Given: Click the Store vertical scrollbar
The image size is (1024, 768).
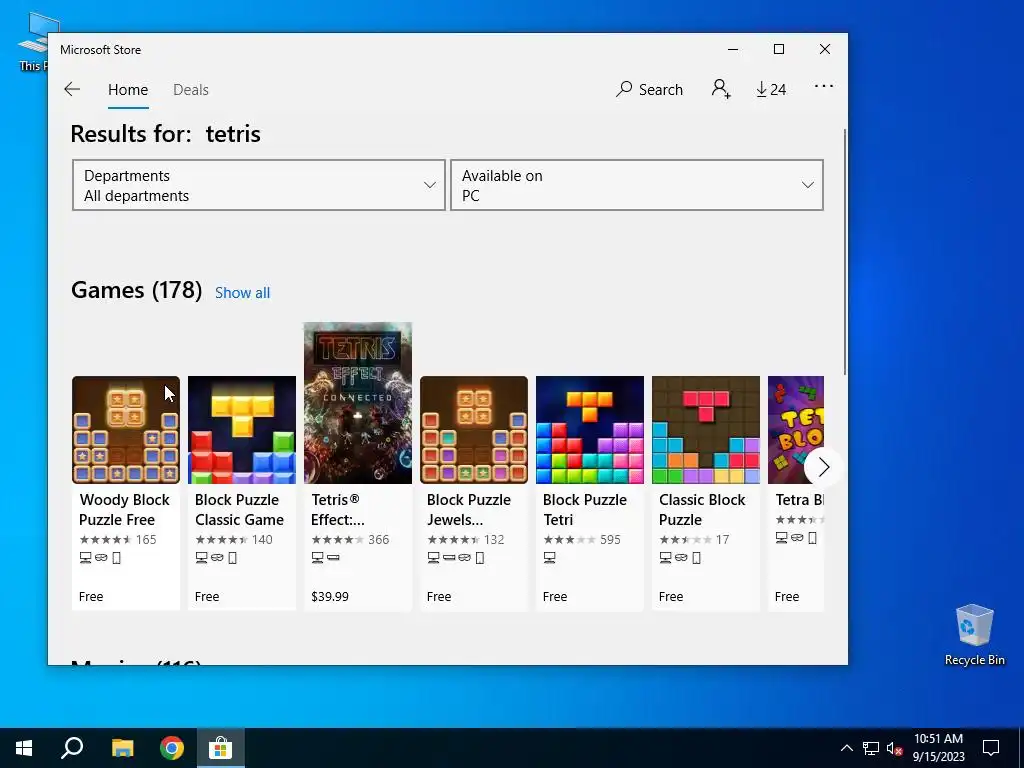Looking at the screenshot, I should pos(845,252).
